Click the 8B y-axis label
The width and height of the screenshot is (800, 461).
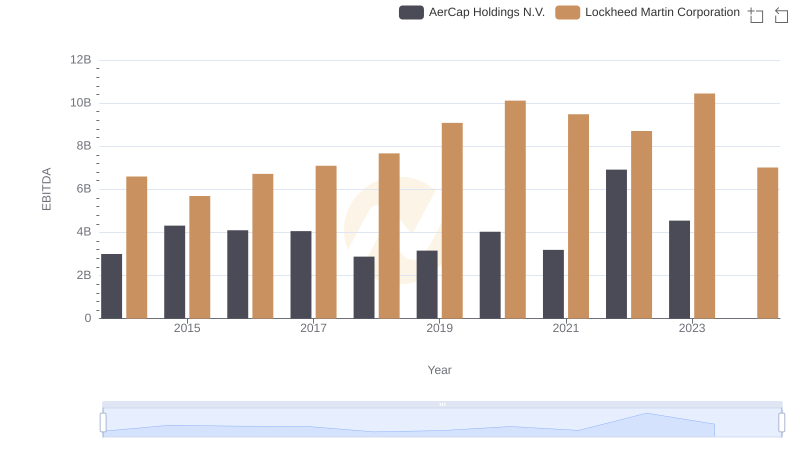pos(84,146)
